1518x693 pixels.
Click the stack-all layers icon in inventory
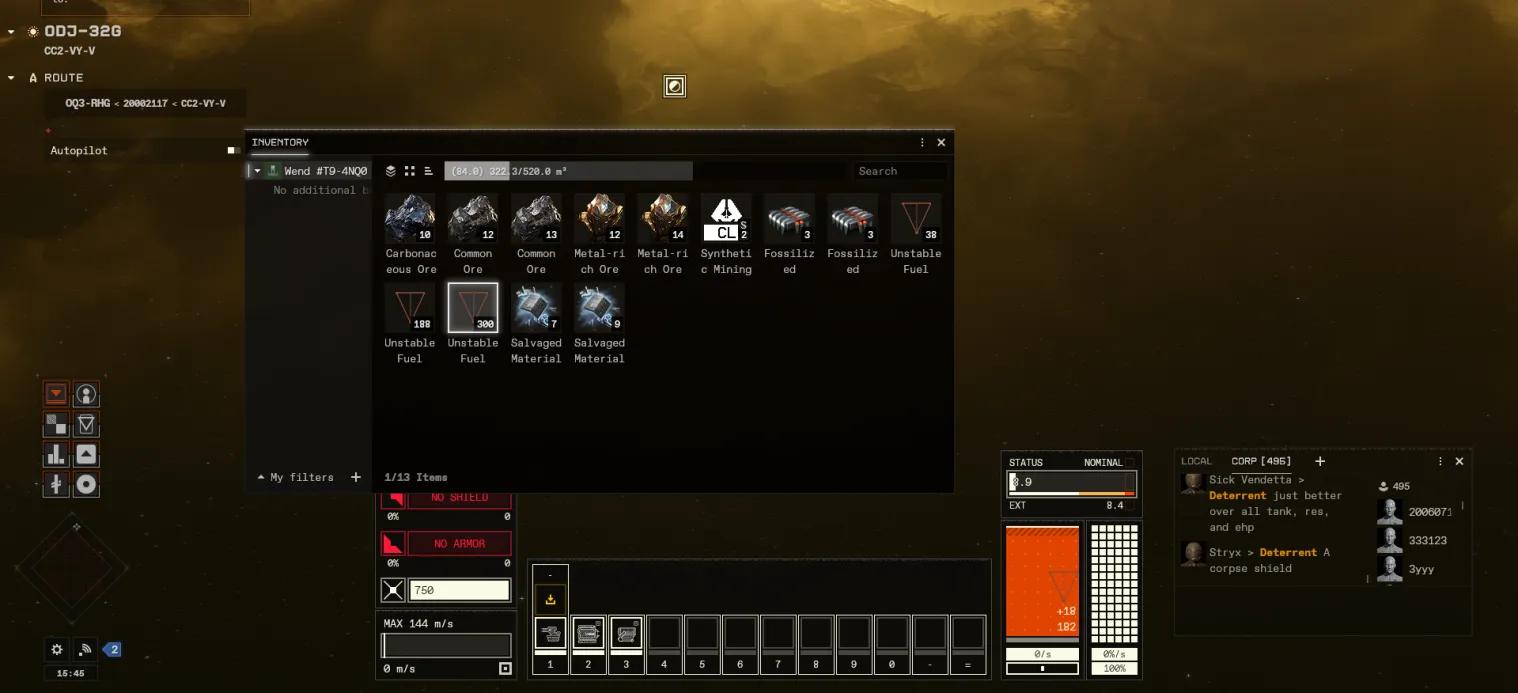[x=391, y=171]
